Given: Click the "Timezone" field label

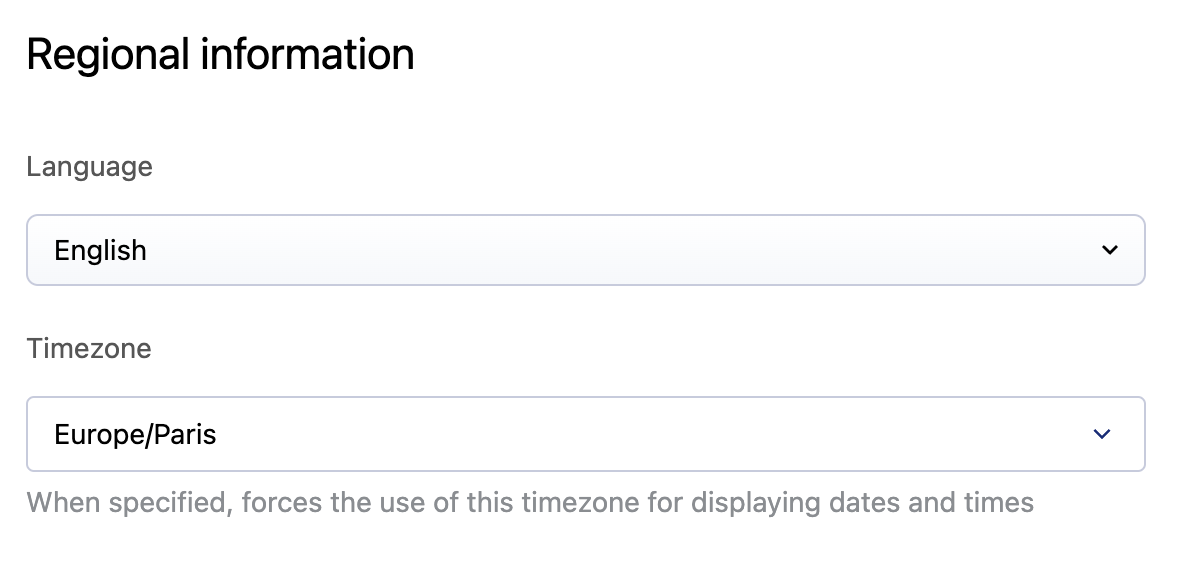Looking at the screenshot, I should click(89, 349).
